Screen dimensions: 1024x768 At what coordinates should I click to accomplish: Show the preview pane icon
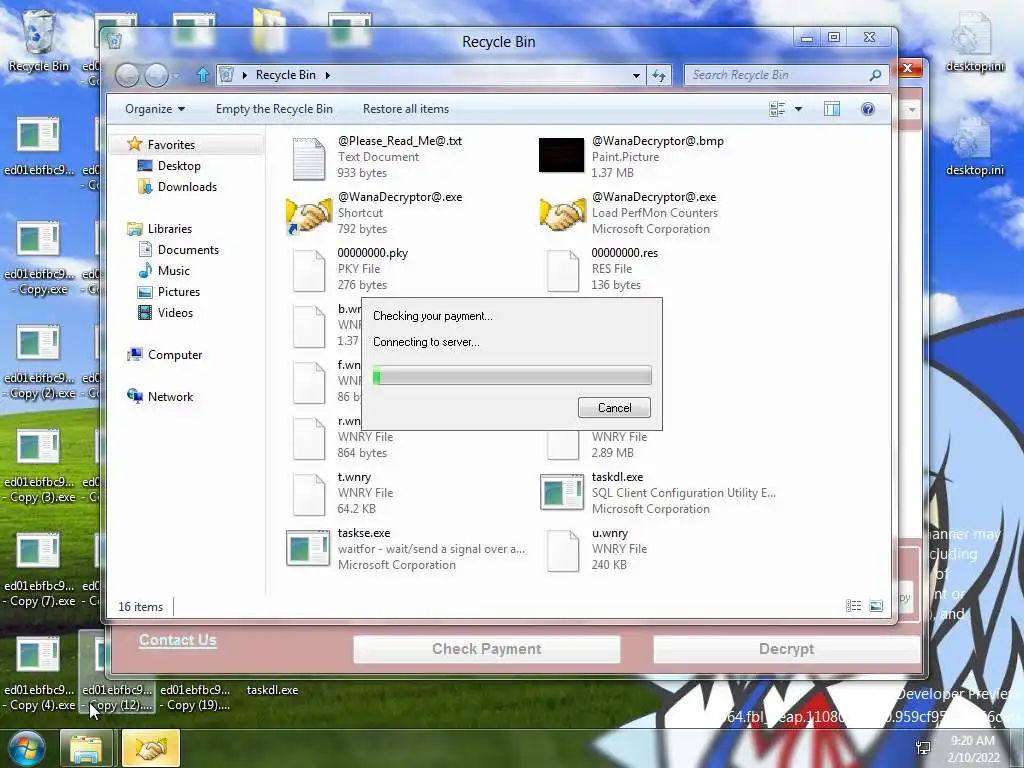point(831,109)
